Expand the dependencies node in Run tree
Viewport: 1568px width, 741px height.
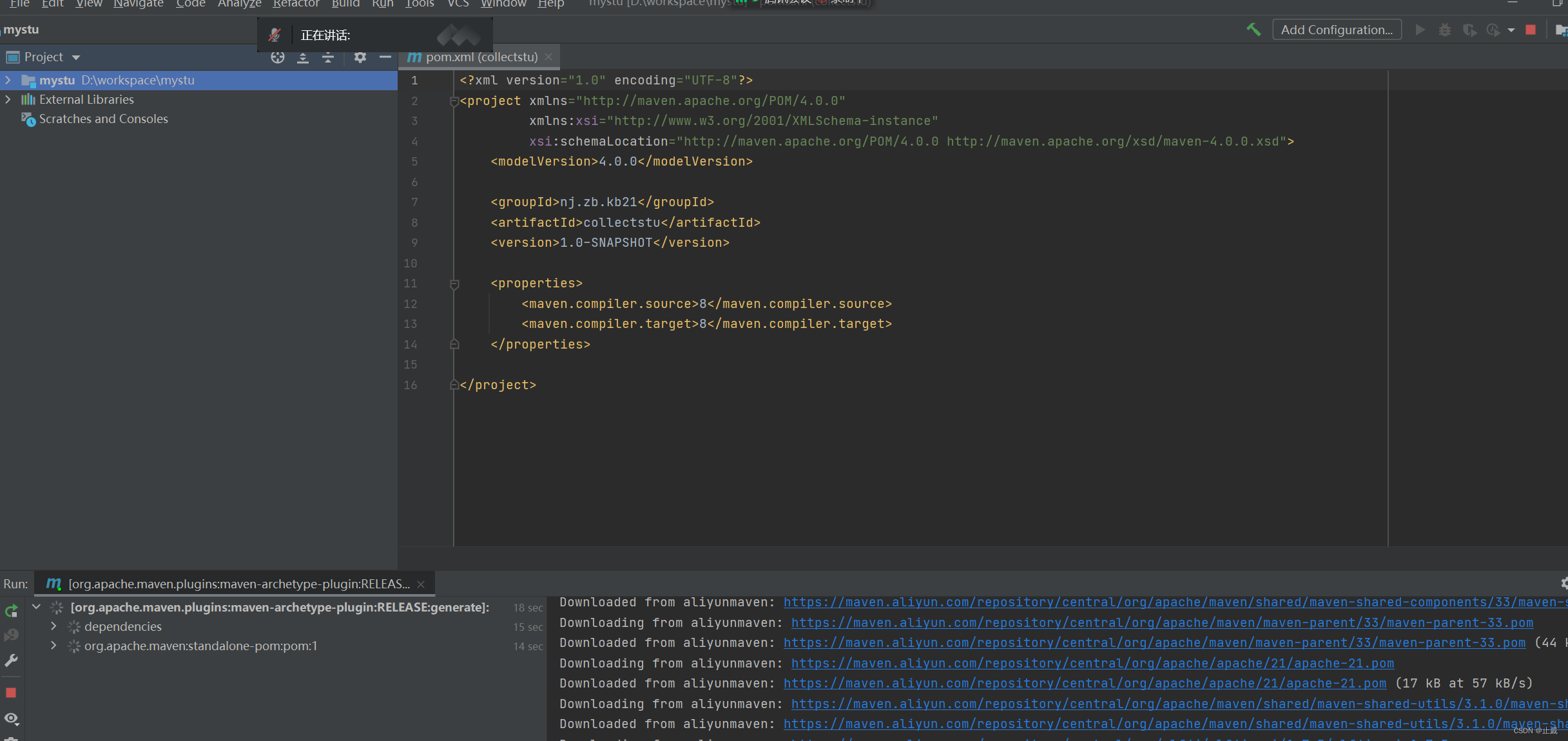[x=54, y=626]
